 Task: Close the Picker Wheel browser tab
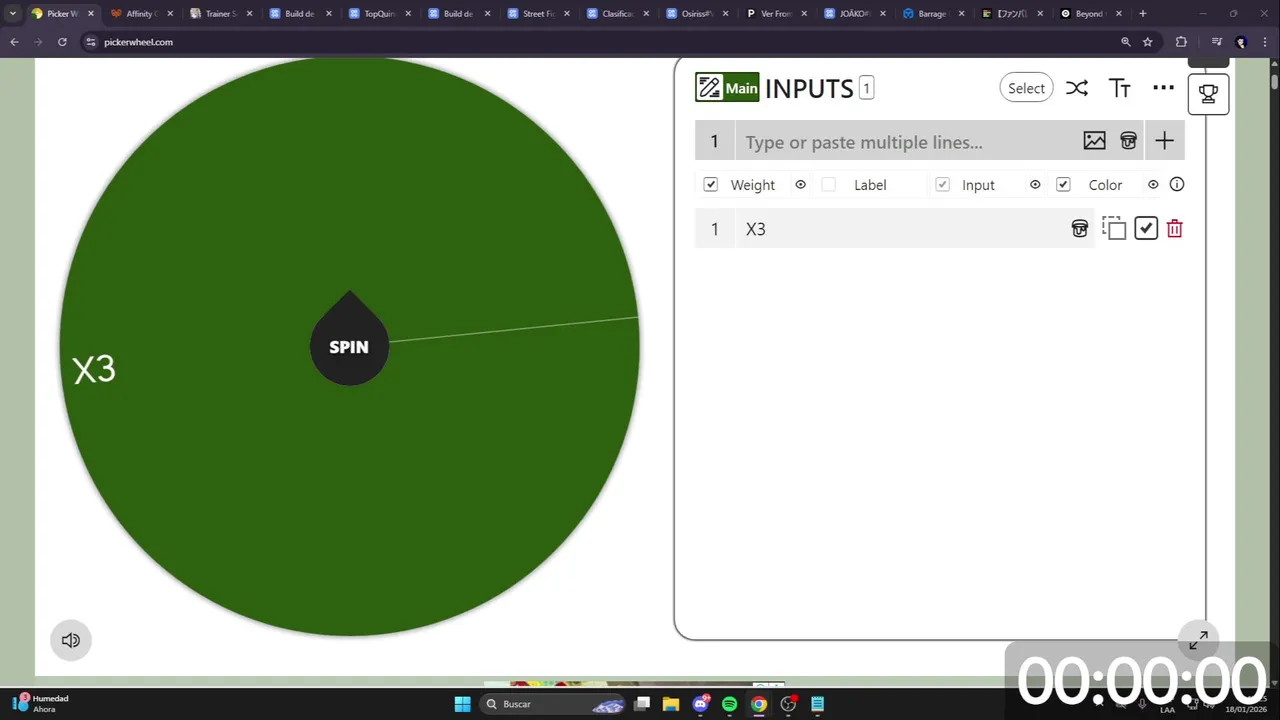tap(90, 14)
